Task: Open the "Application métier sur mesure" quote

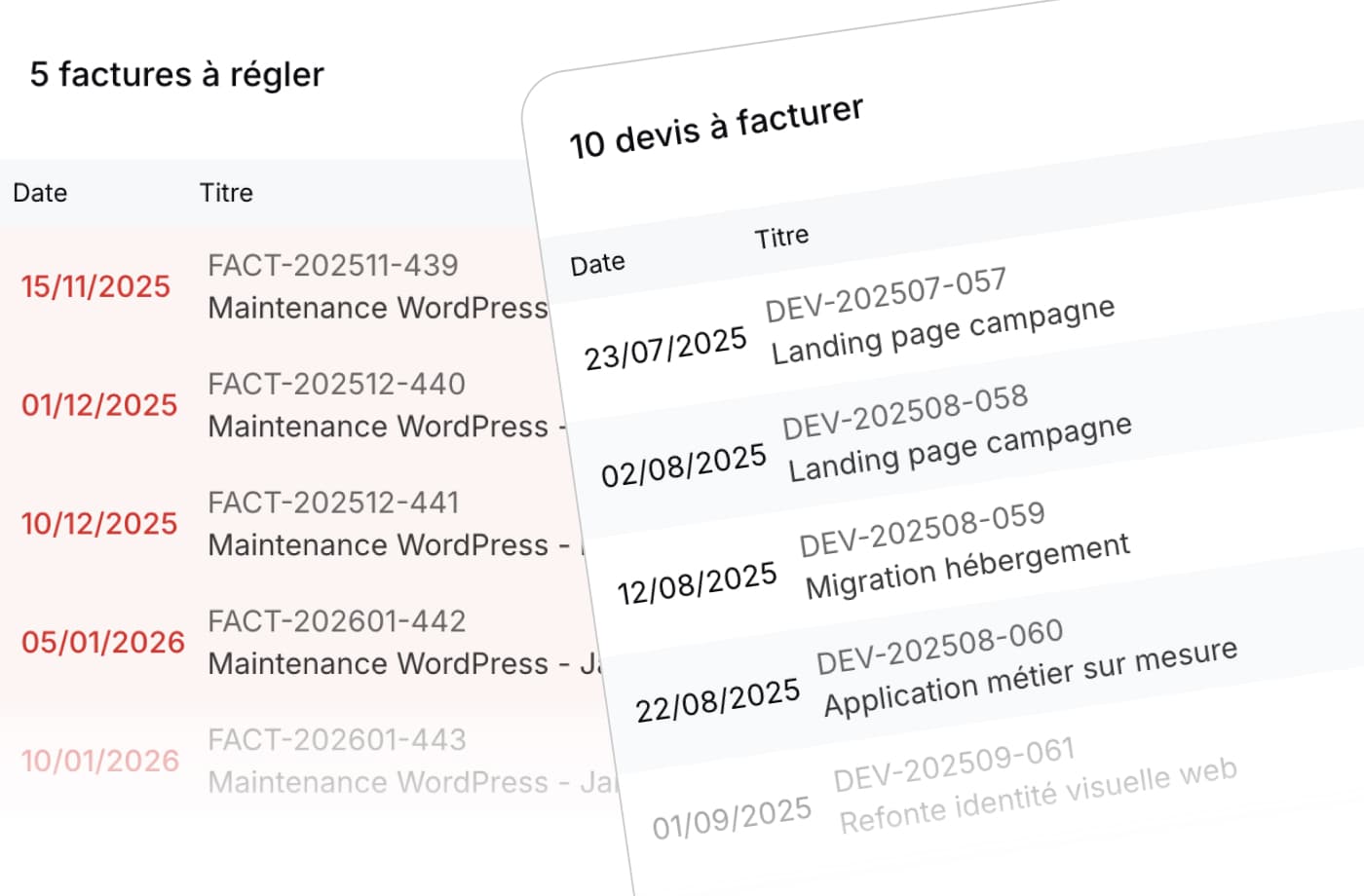Action: (1030, 677)
